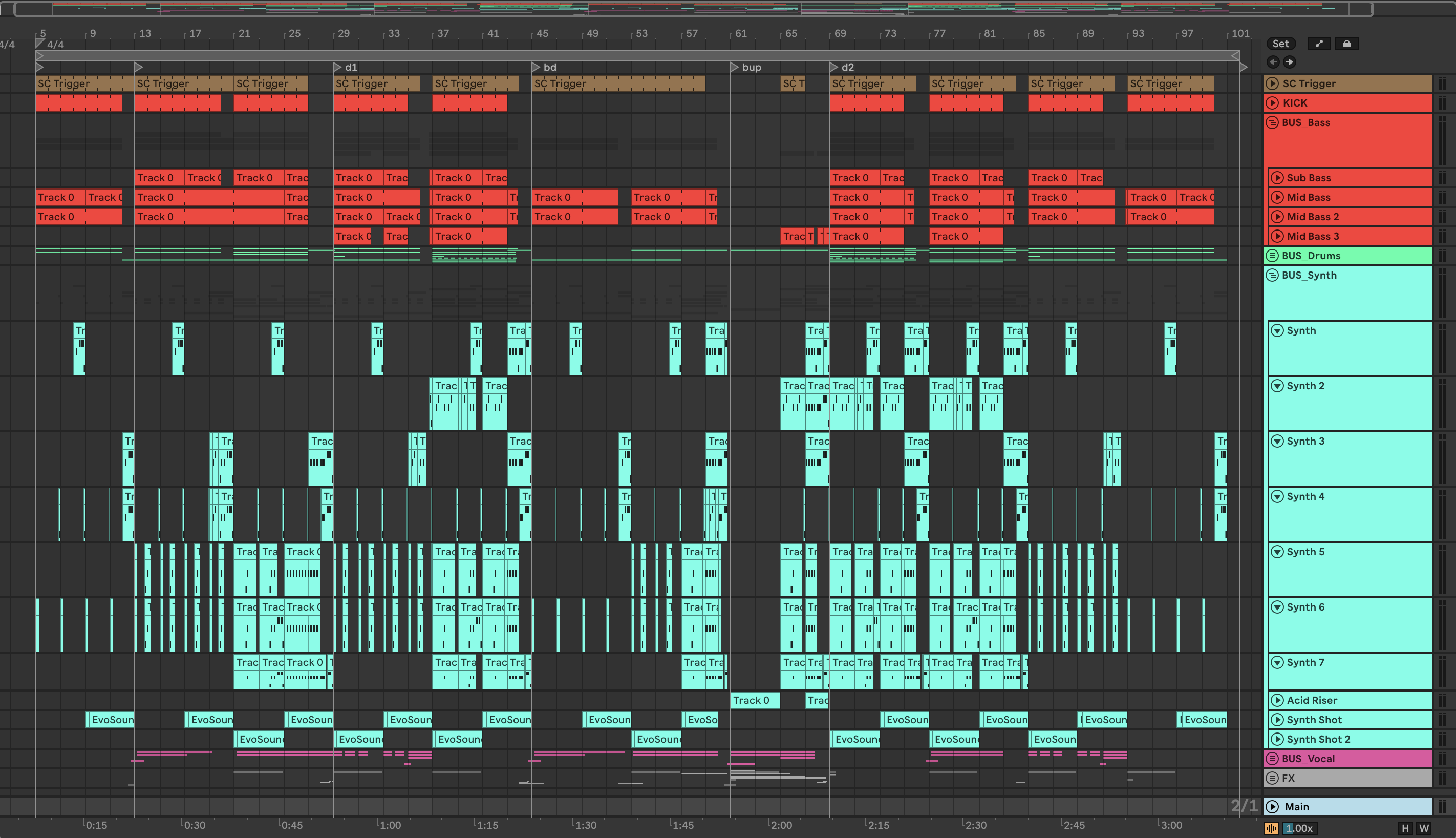Click the bup locator marker
The height and width of the screenshot is (838, 1456).
[735, 67]
